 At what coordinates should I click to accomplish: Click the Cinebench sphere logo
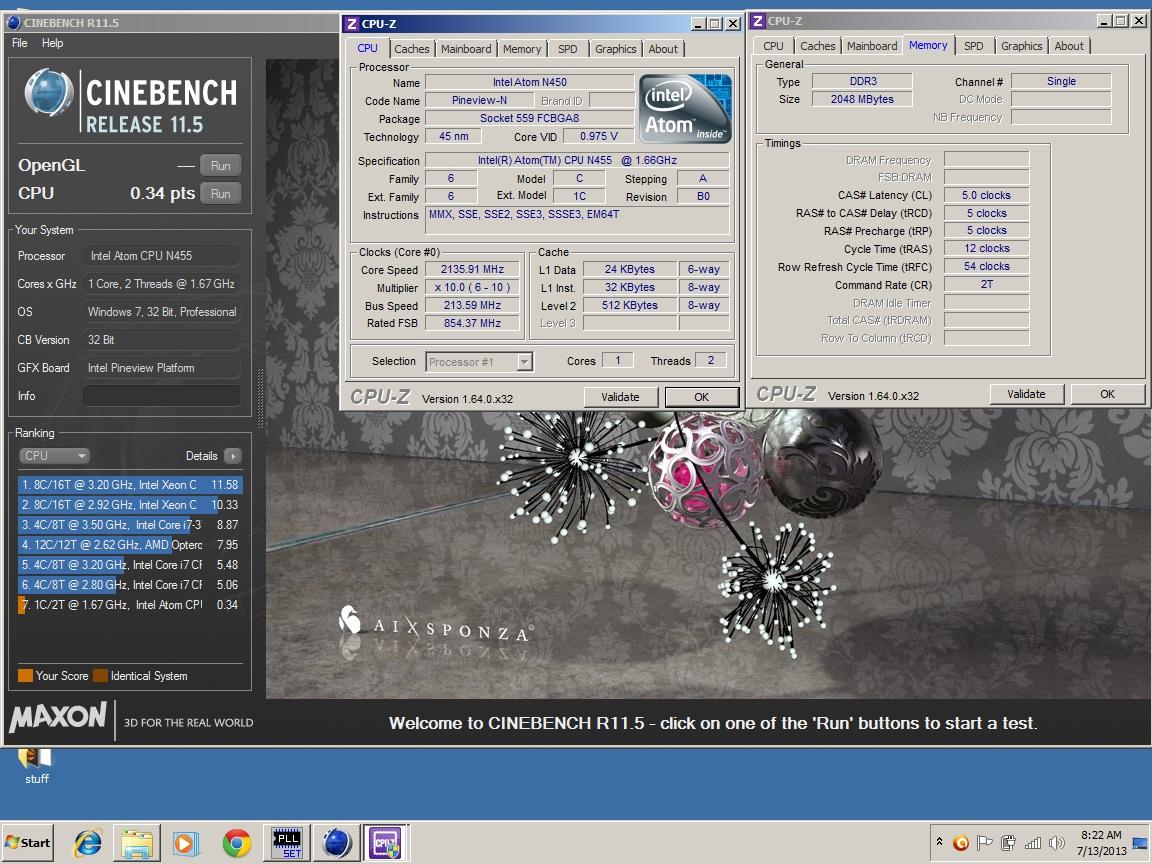[x=49, y=93]
